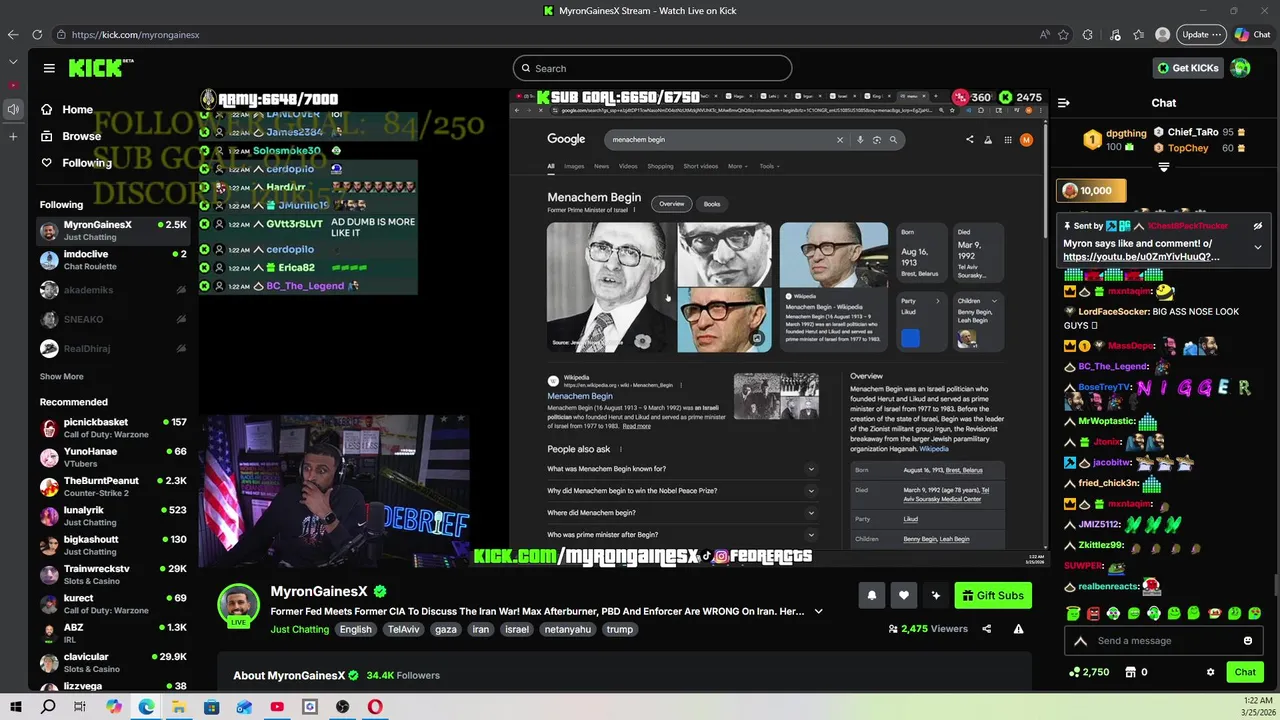Viewport: 1280px width, 720px height.
Task: Click the MyronGainesX live avatar
Action: tap(239, 605)
